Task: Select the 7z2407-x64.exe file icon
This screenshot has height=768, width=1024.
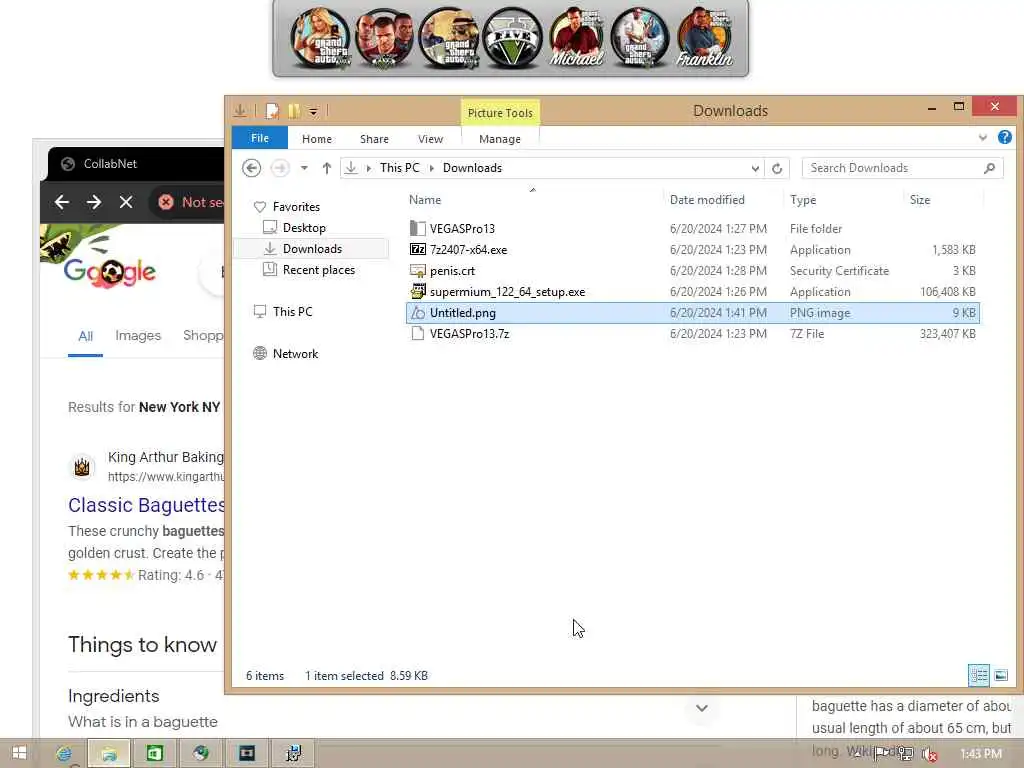Action: (417, 249)
